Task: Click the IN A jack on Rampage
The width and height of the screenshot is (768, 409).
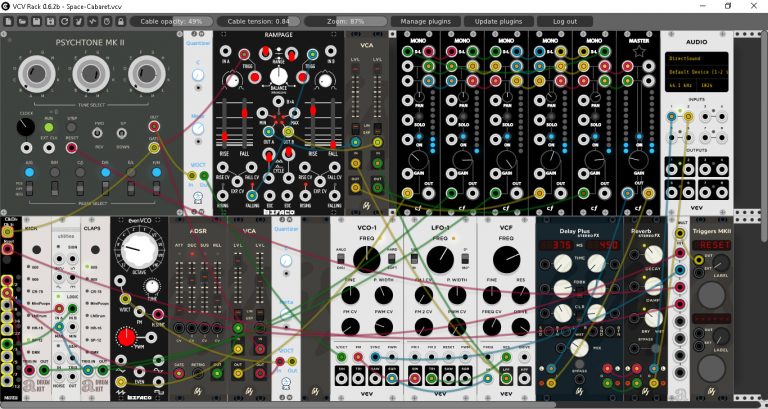Action: [225, 51]
